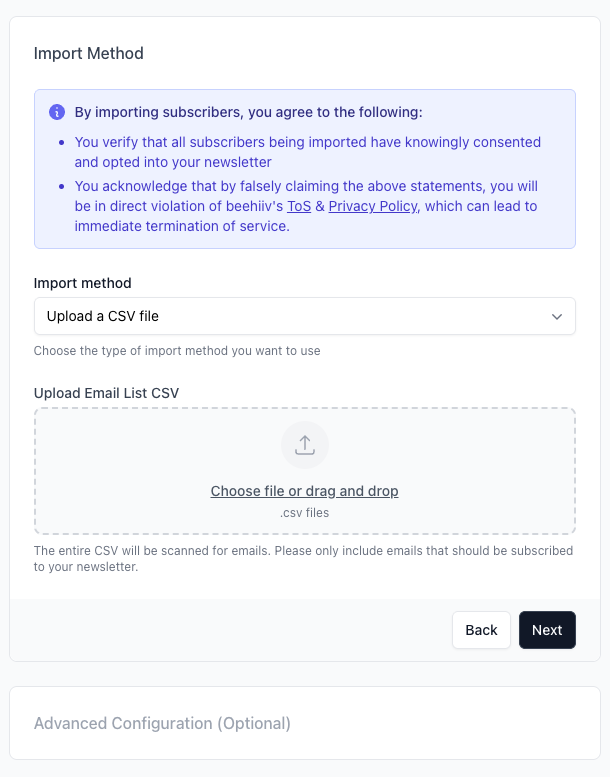Click the '.csv files' caption in the drop zone

pyautogui.click(x=304, y=513)
